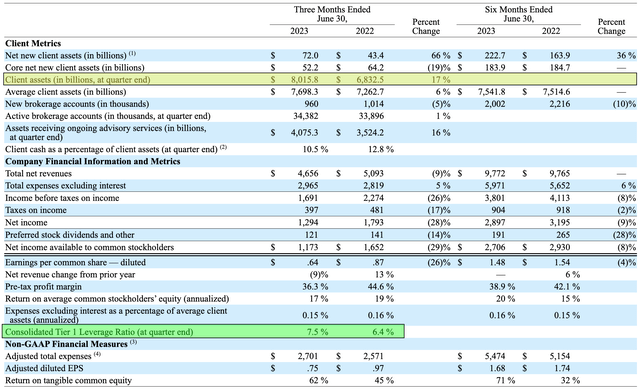
Task: Click the client assets value "6,832.5"
Action: [370, 80]
